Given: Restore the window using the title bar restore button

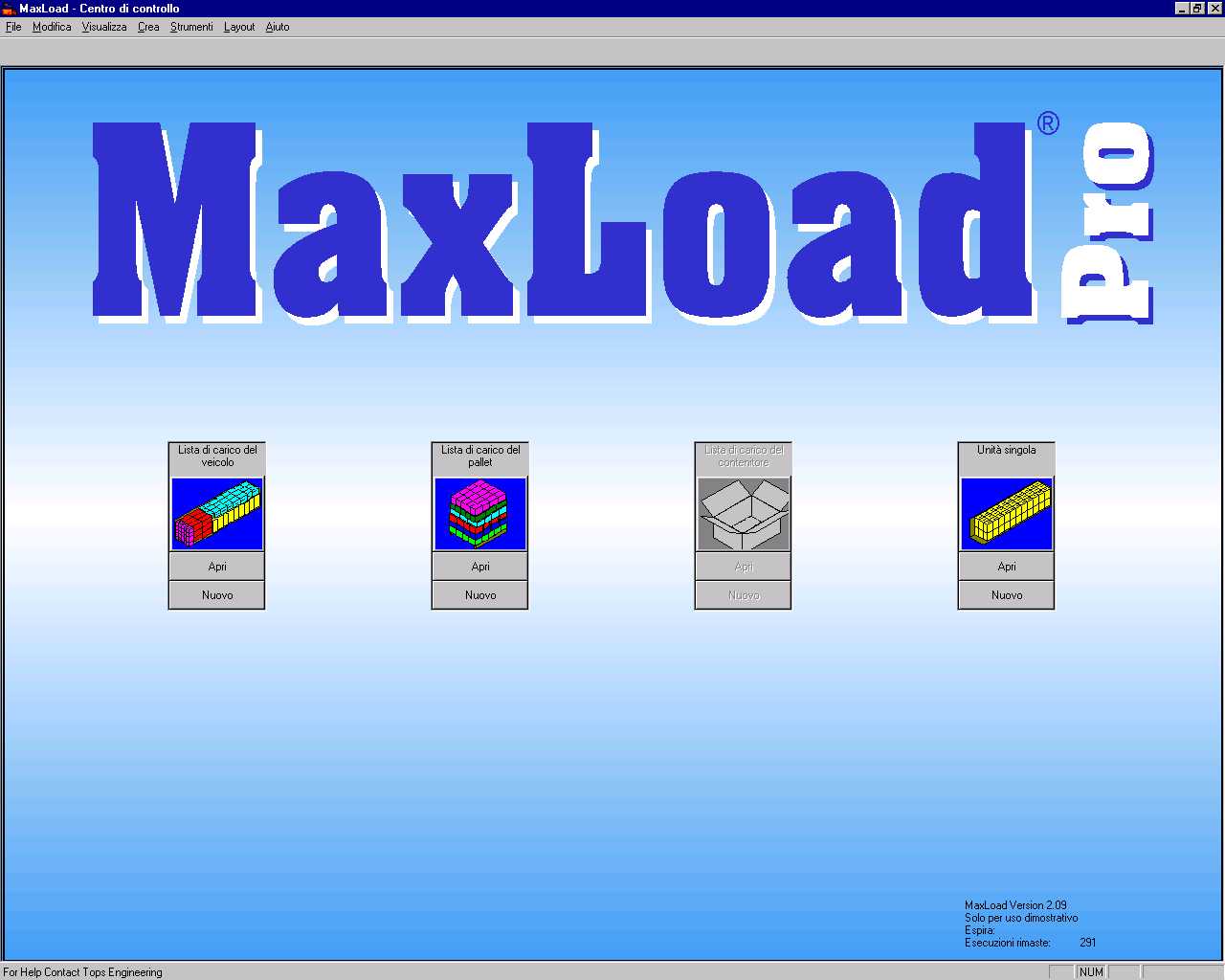Looking at the screenshot, I should (x=1197, y=8).
